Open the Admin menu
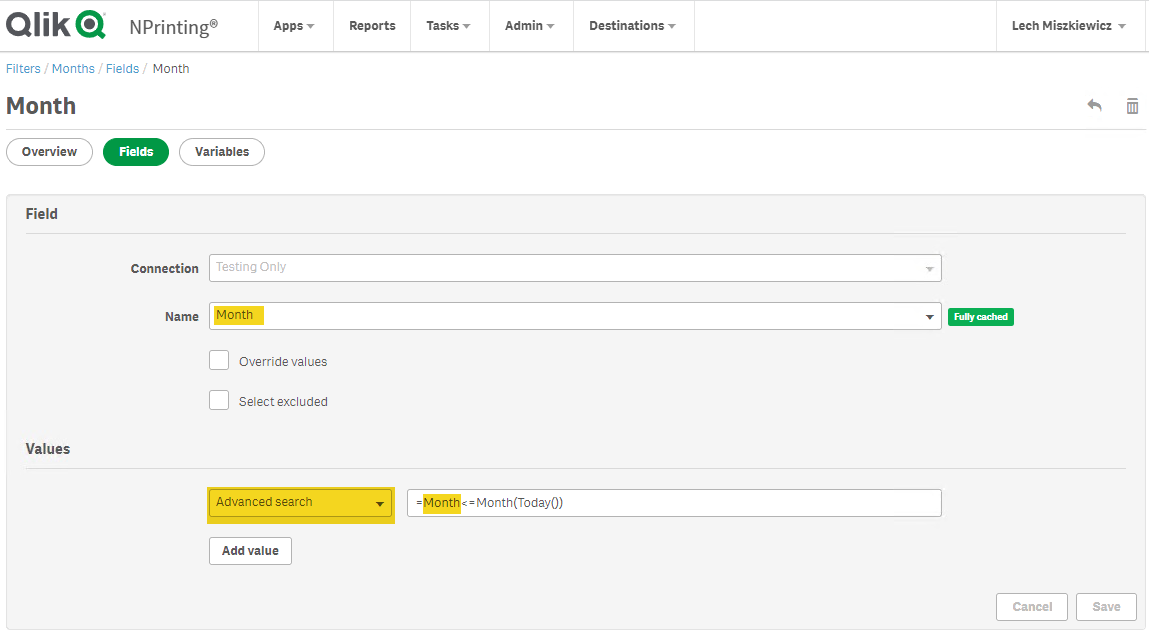Screen dimensions: 1149x633 pyautogui.click(x=530, y=26)
